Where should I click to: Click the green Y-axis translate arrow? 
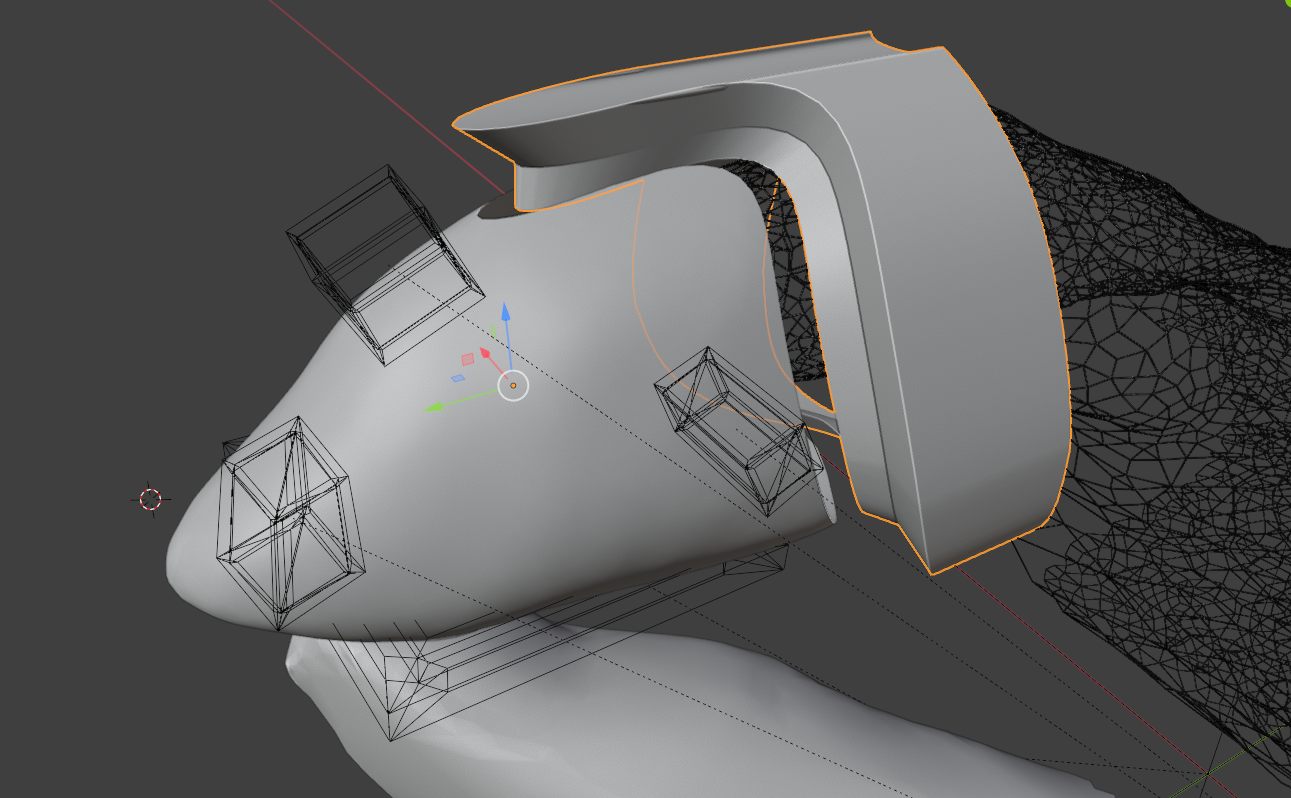click(x=437, y=405)
